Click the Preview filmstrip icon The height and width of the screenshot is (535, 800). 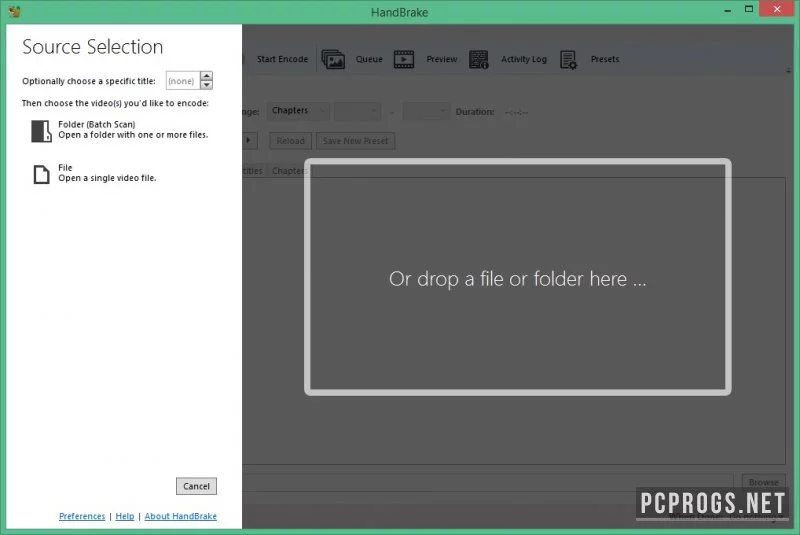coord(404,59)
